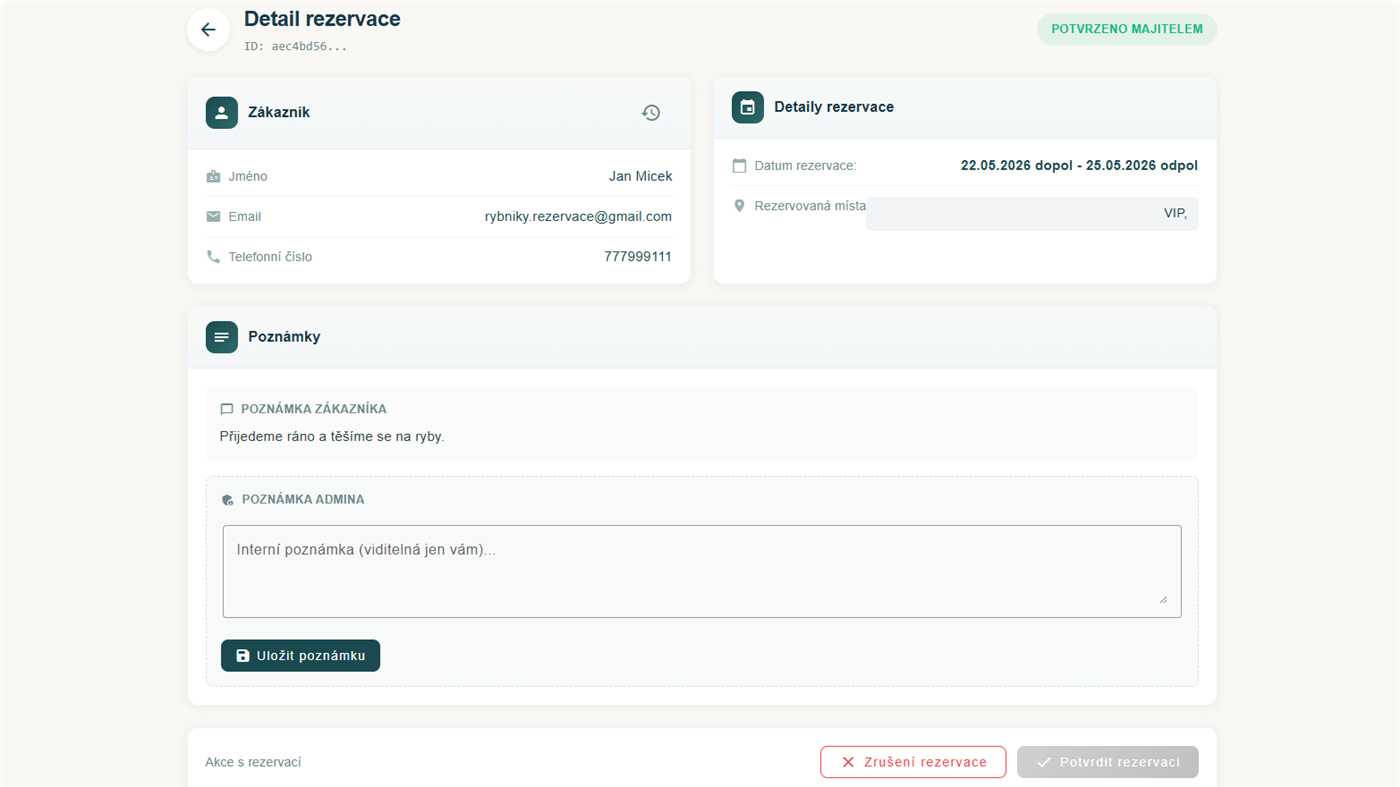
Task: Go back using the arrow button
Action: click(208, 30)
